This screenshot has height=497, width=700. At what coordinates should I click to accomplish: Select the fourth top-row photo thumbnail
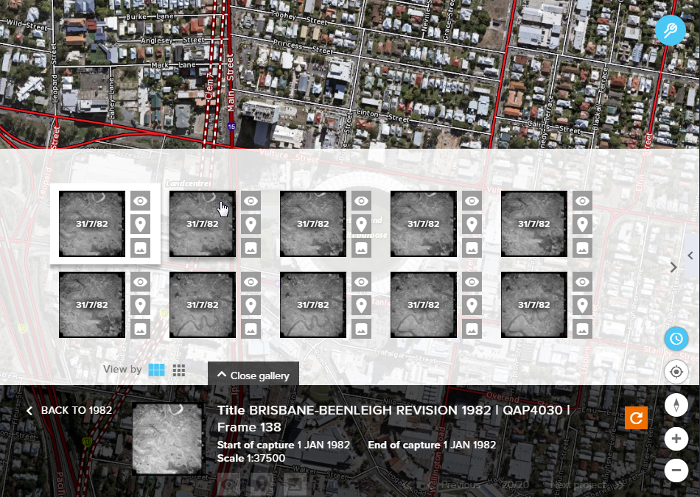[x=424, y=224]
